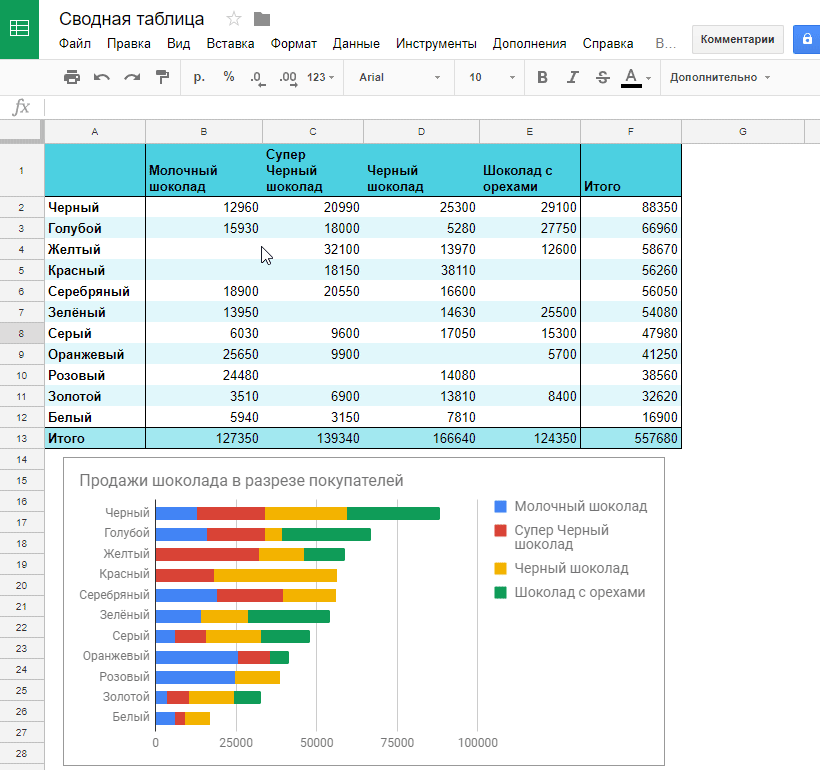
Task: Expand the Дополнительно toolbar dropdown
Action: pos(720,77)
